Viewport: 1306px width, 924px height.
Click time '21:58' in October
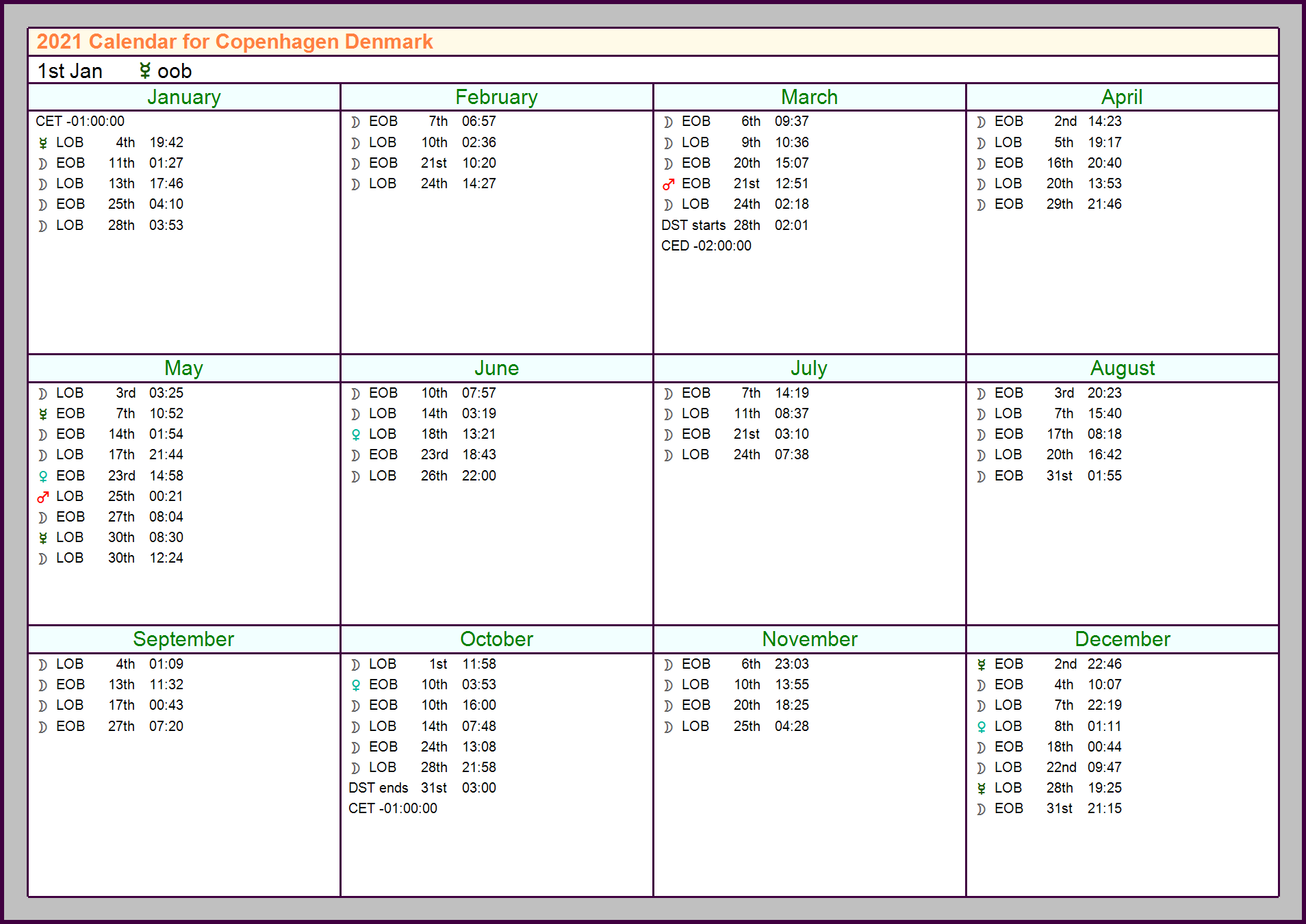(479, 767)
